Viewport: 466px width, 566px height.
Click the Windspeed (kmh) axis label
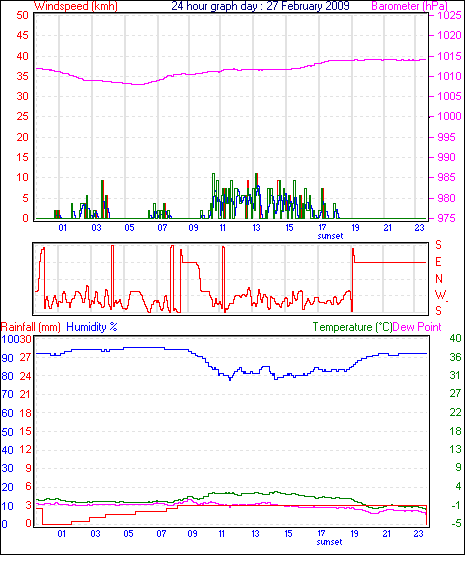76,6
